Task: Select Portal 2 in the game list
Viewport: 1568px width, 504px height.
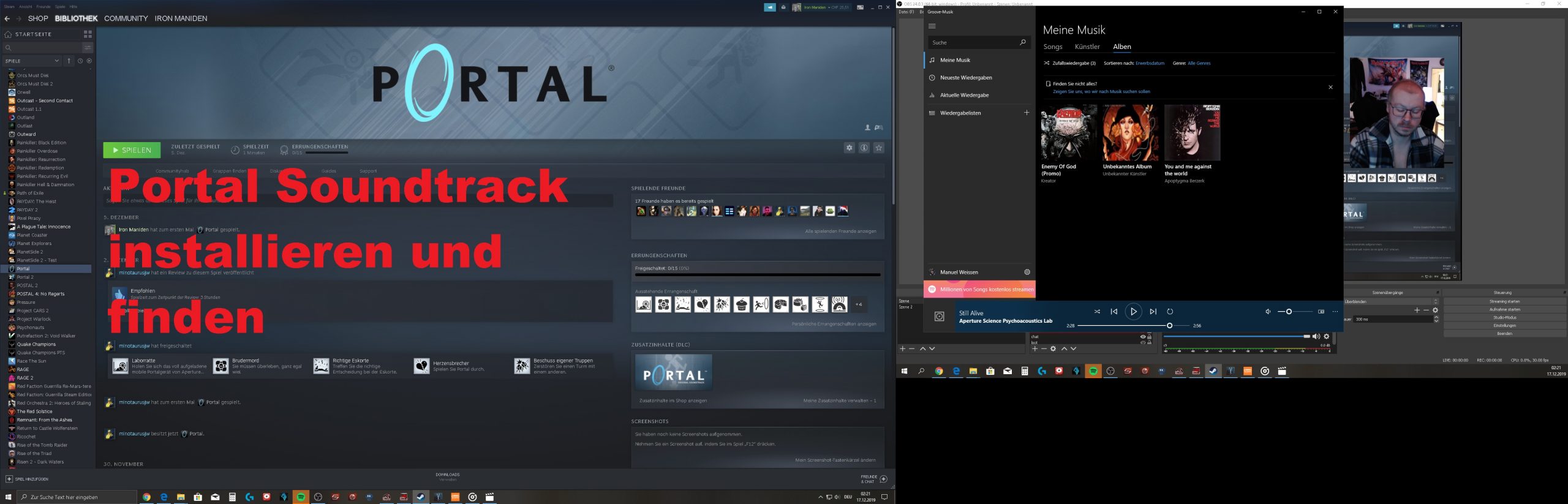Action: coord(25,277)
